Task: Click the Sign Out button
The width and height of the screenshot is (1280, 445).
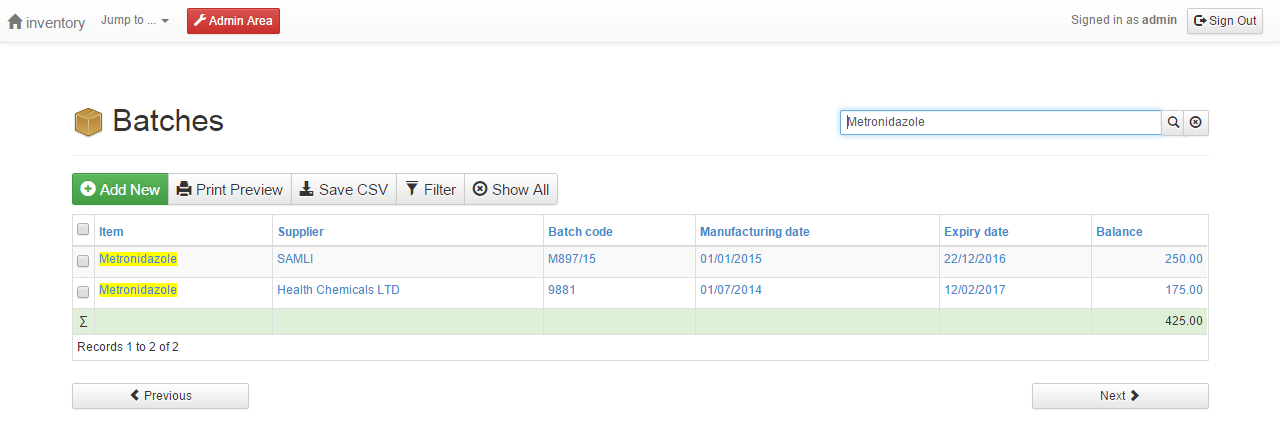Action: (x=1225, y=21)
